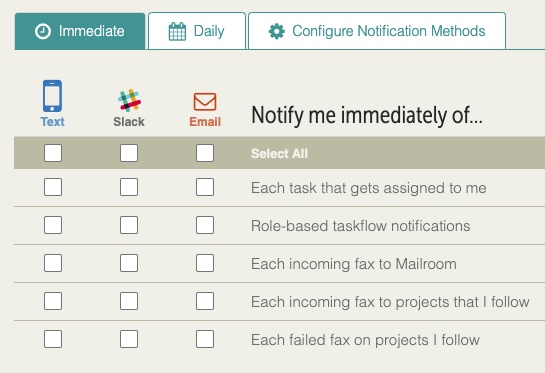Switch to the Daily tab
Screen dimensions: 545x373
(197, 31)
